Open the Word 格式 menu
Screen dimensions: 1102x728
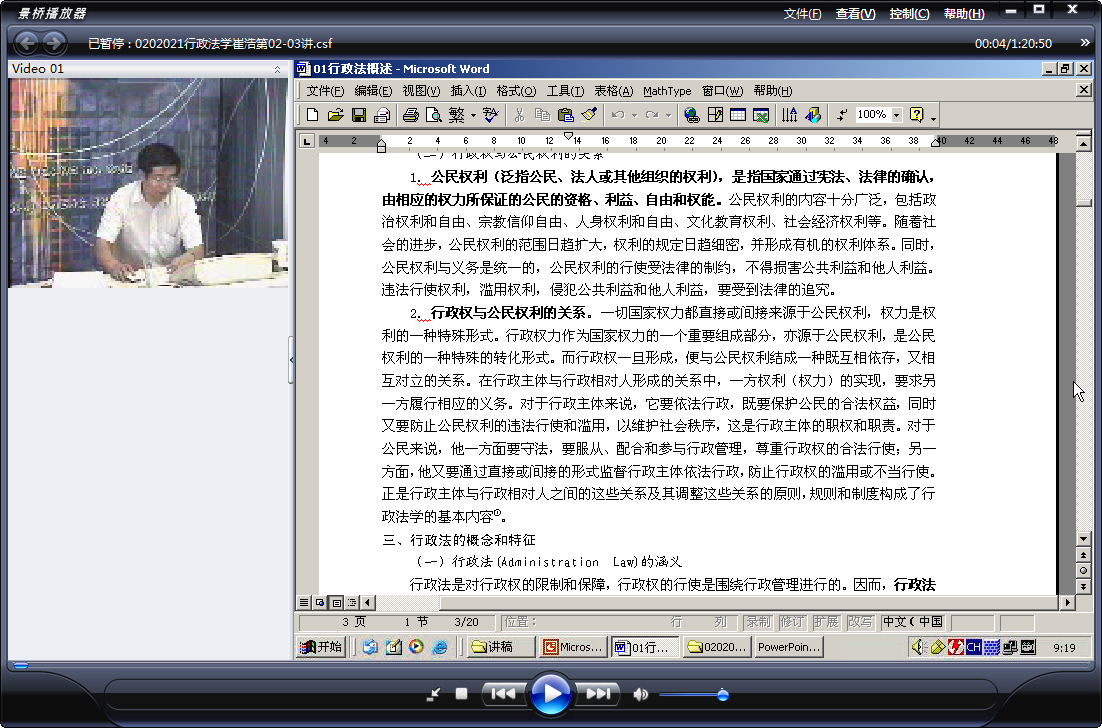tap(516, 91)
